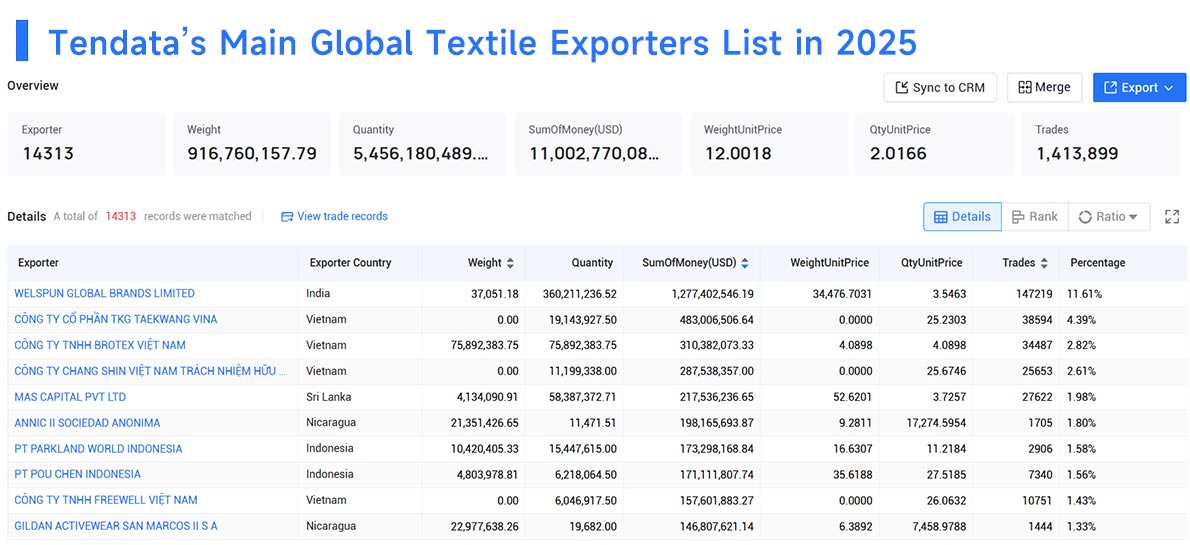Switch to the Rank view tab
The image size is (1190, 545).
(x=1034, y=216)
